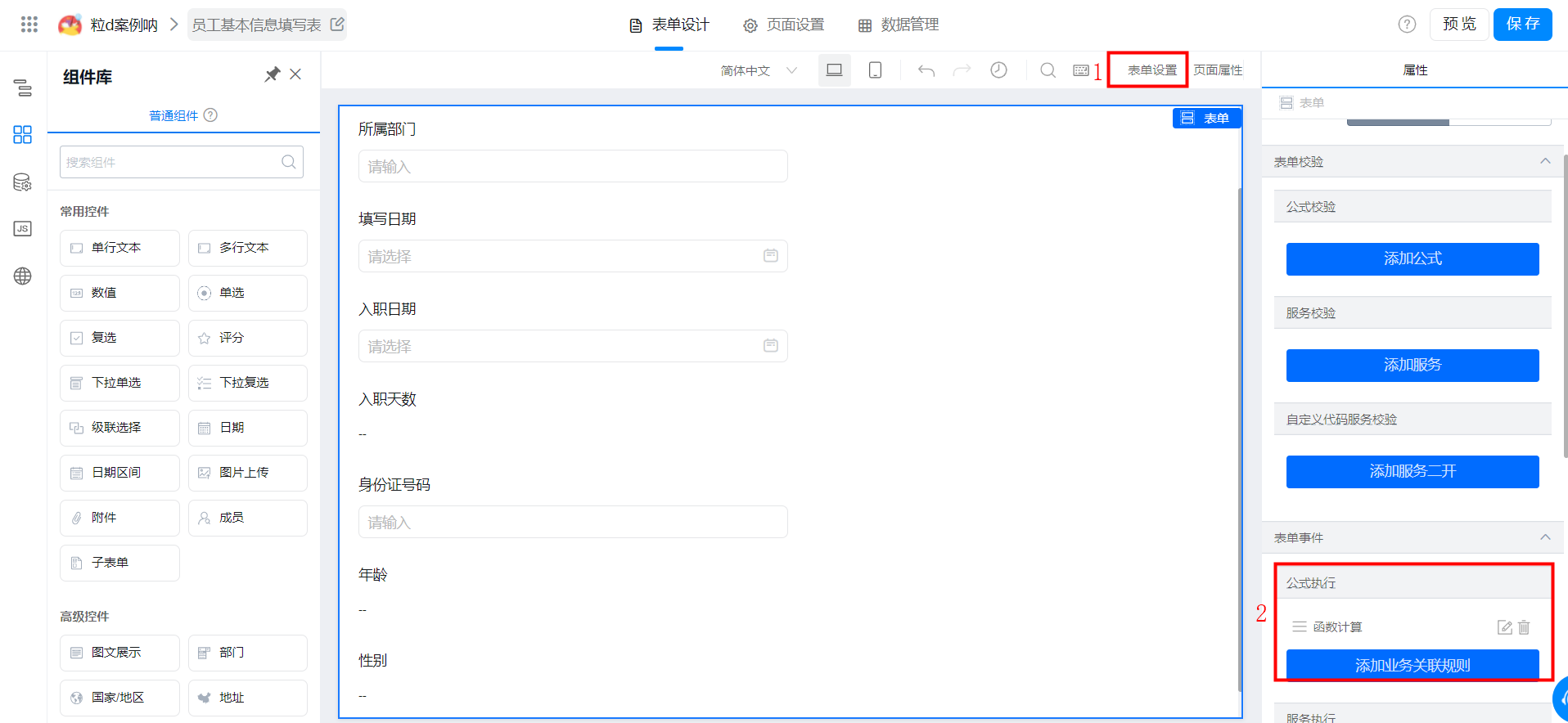Image resolution: width=1568 pixels, height=723 pixels.
Task: Open the outline tree icon in left sidebar
Action: click(23, 88)
